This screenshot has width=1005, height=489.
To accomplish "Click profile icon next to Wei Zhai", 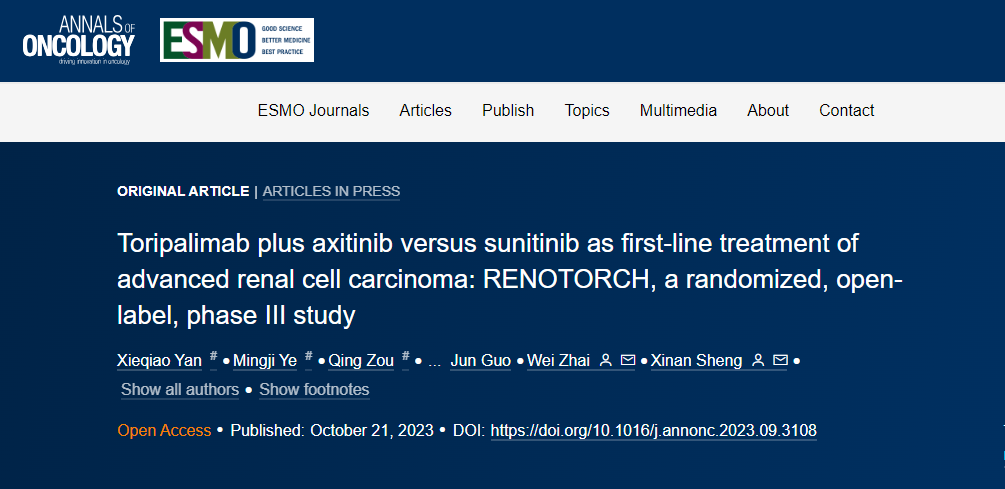I will [x=606, y=361].
